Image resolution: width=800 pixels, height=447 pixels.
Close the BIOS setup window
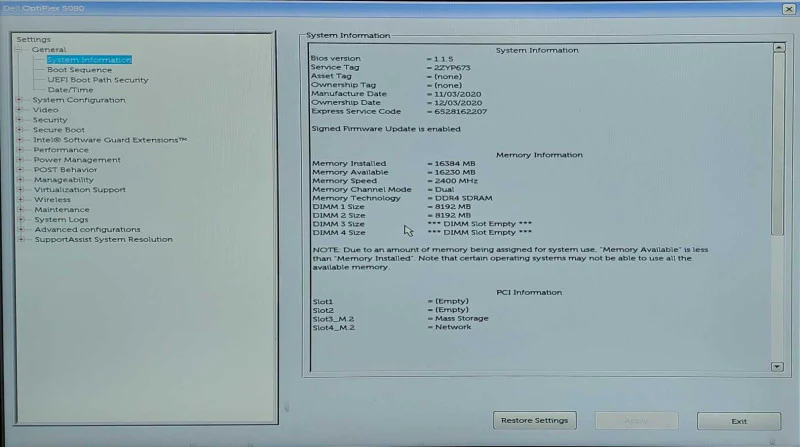pyautogui.click(x=789, y=9)
